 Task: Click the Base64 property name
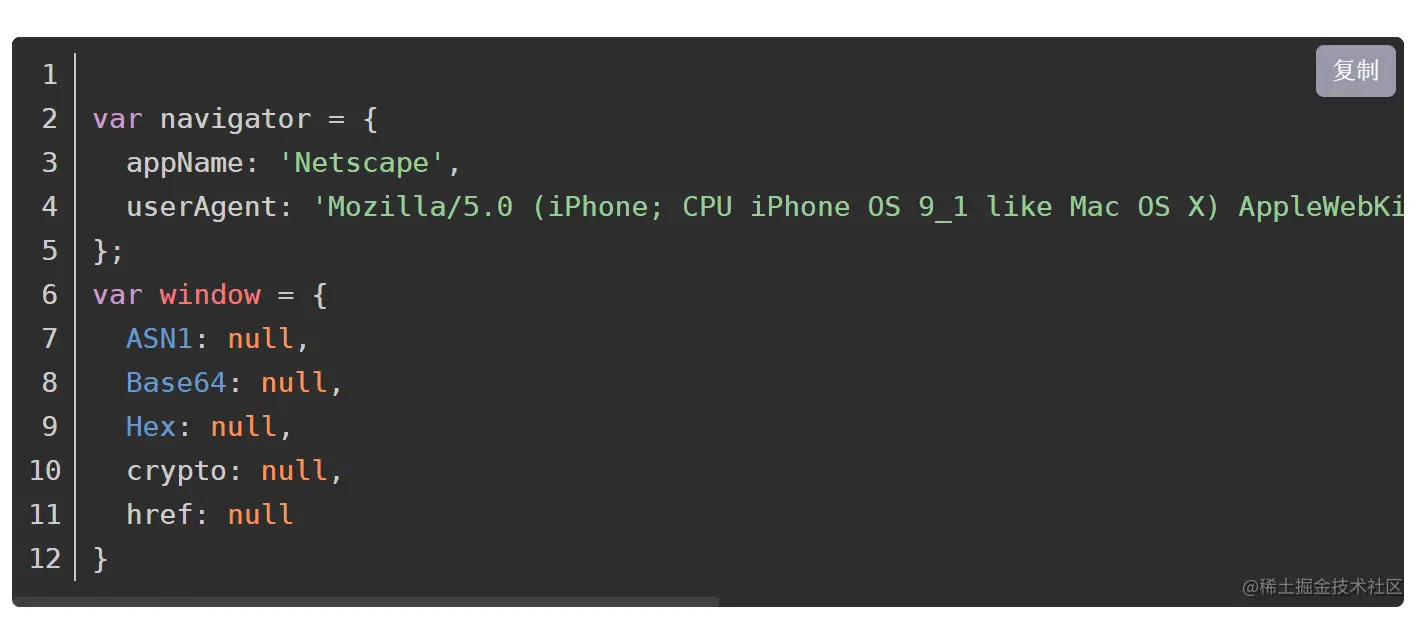[x=176, y=383]
